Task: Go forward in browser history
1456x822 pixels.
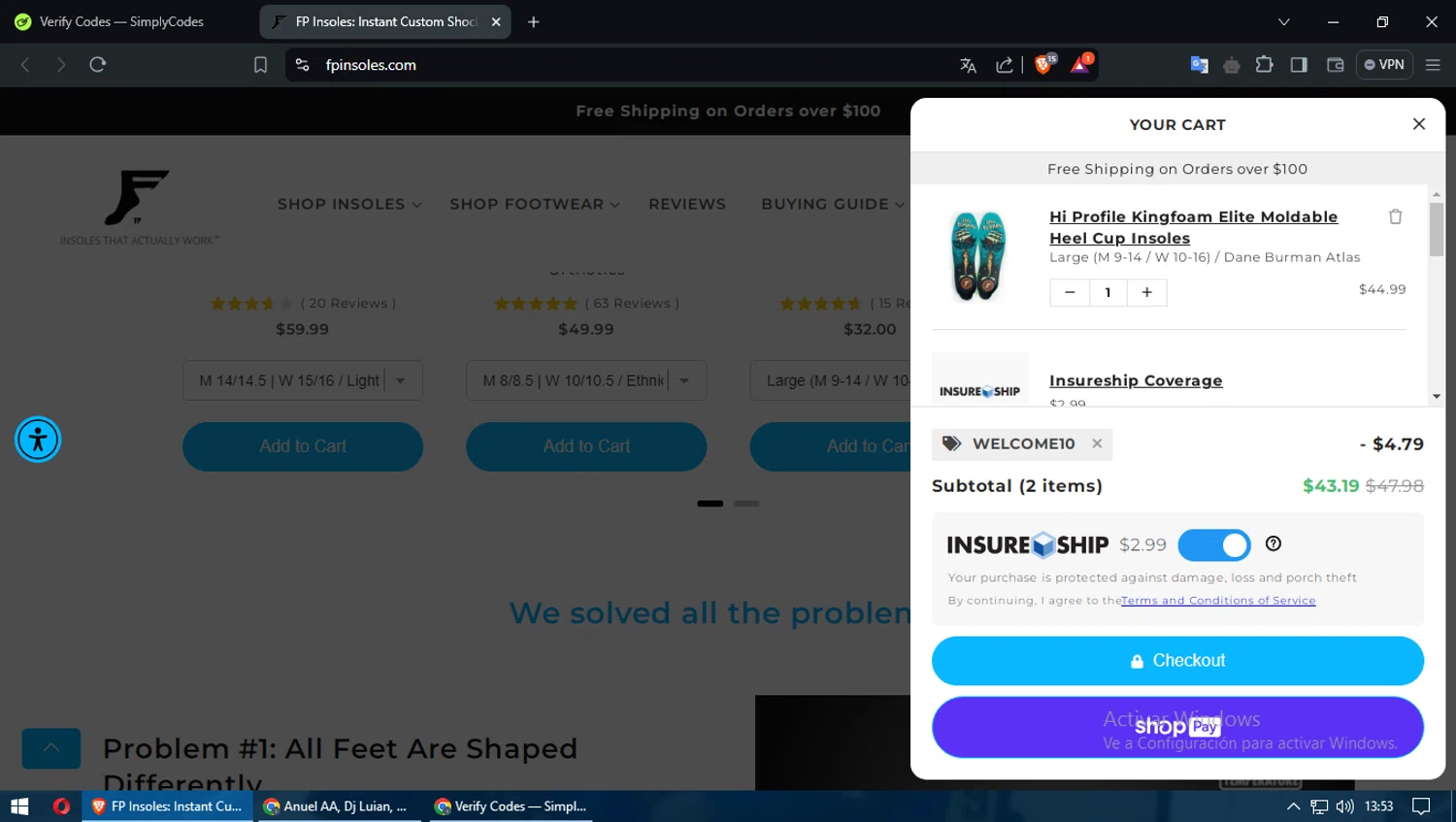Action: tap(61, 65)
